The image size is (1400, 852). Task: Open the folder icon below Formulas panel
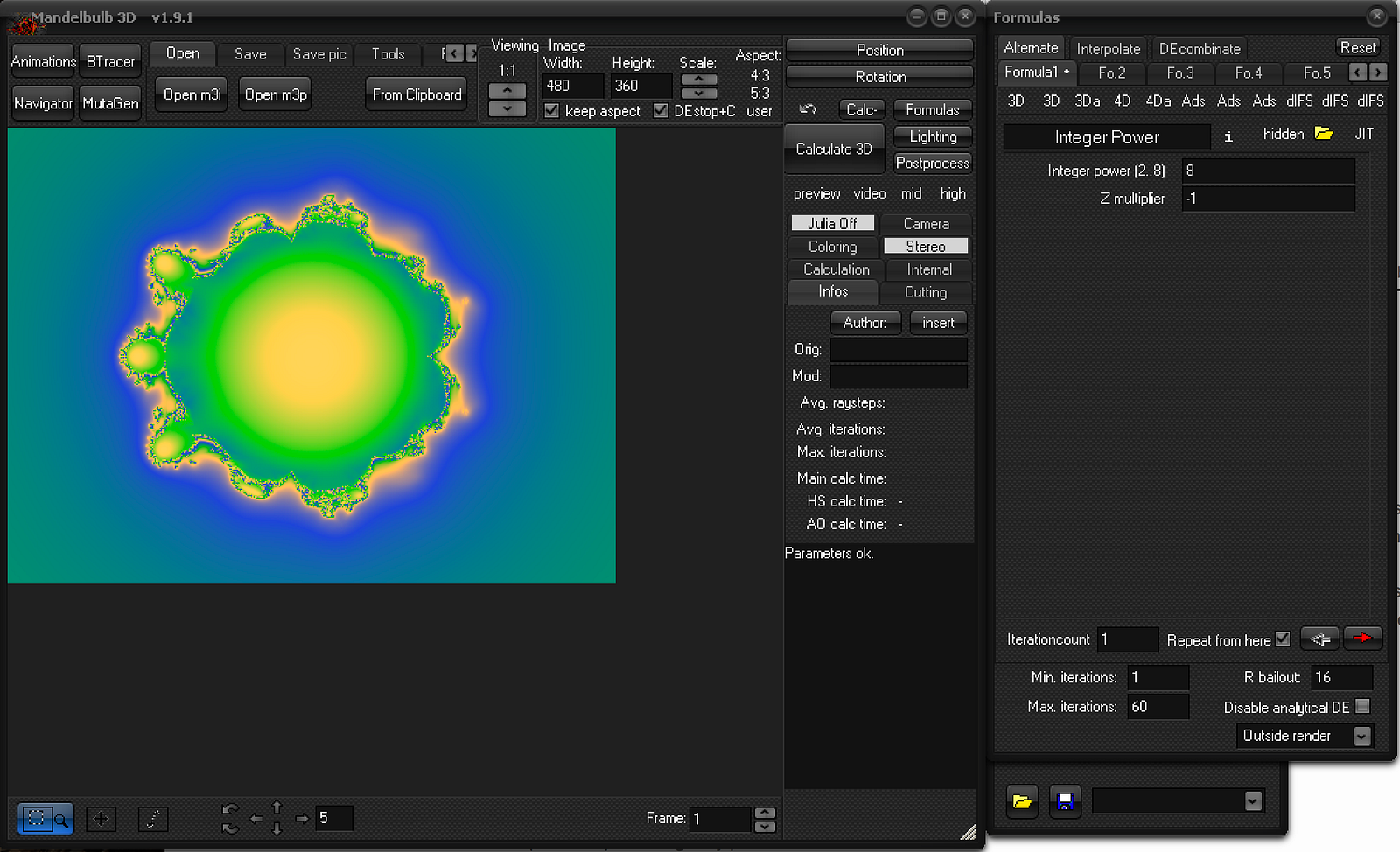pyautogui.click(x=1021, y=801)
